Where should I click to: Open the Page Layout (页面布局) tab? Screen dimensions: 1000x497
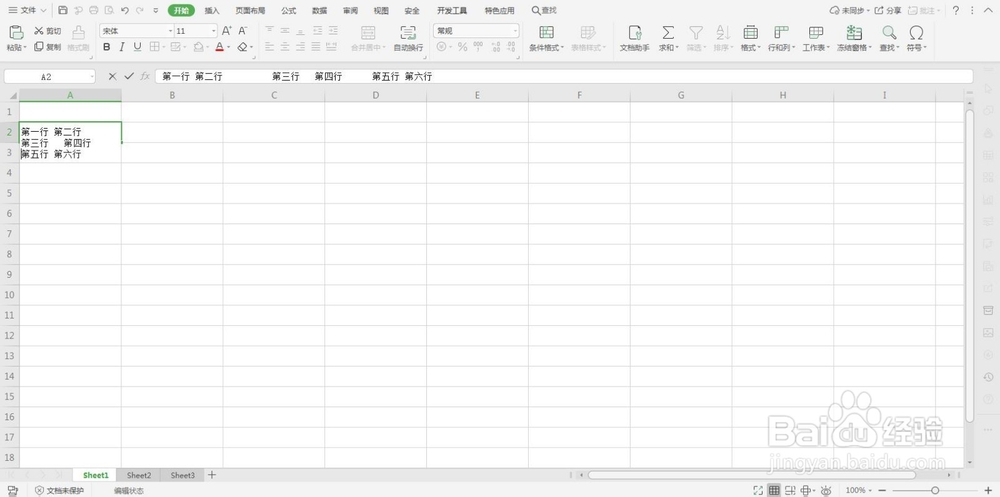[x=250, y=10]
